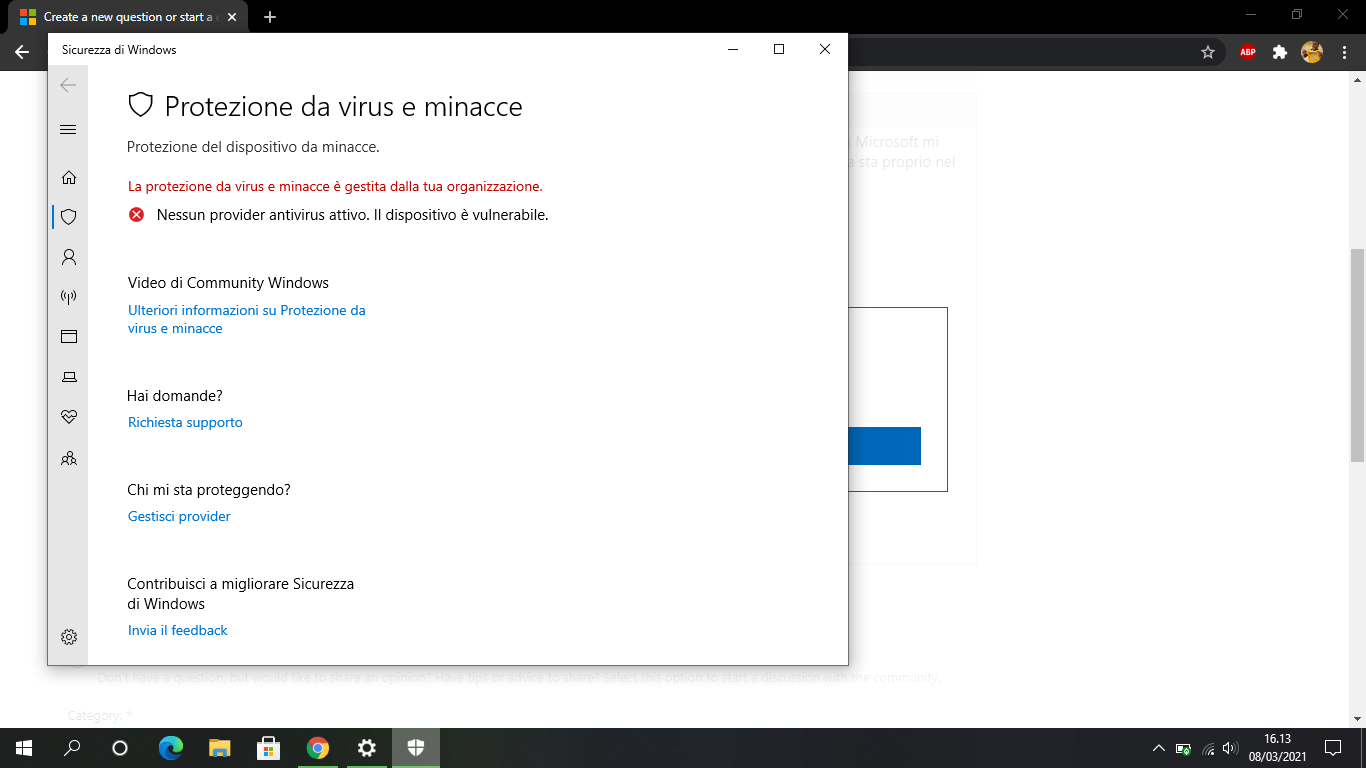This screenshot has width=1366, height=768.
Task: Click the Richiesta supporto link
Action: tap(185, 422)
